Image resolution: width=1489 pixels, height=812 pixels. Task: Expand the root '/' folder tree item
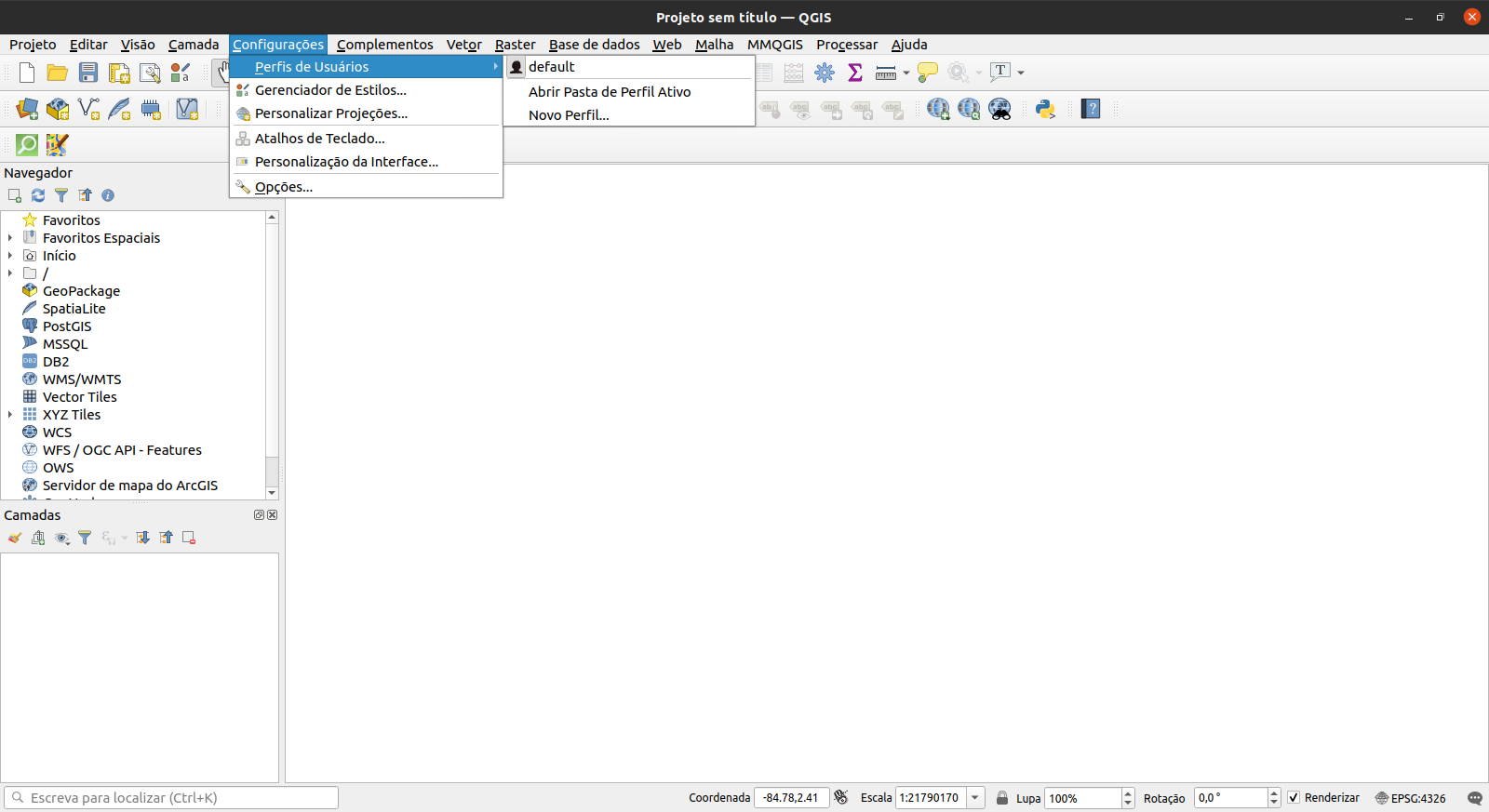10,273
